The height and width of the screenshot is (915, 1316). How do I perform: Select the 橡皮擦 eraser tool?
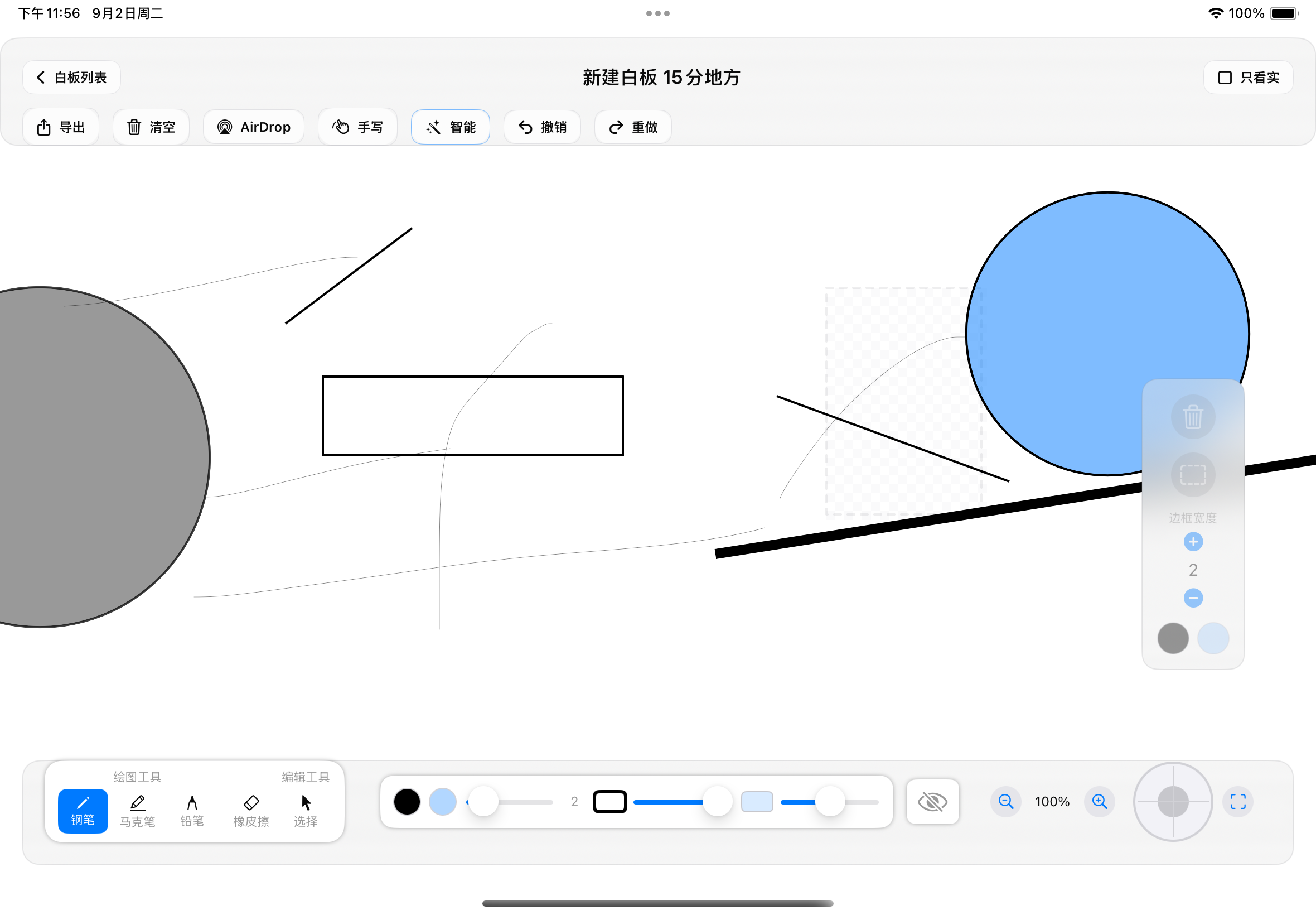[x=251, y=811]
